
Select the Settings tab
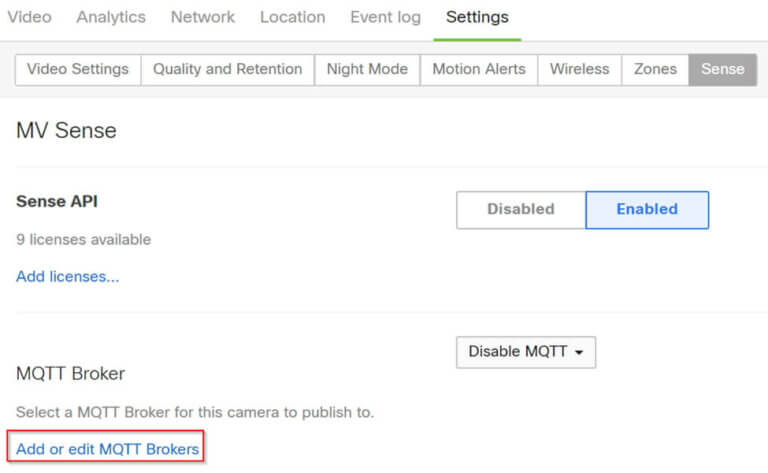pyautogui.click(x=477, y=17)
